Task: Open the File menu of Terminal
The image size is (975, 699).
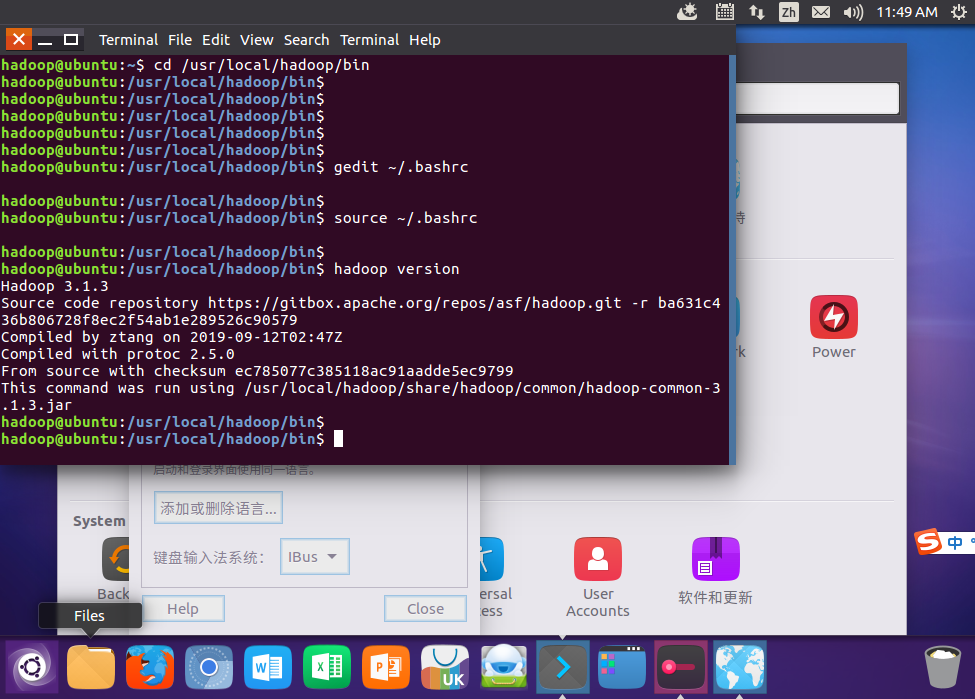Action: pyautogui.click(x=180, y=40)
